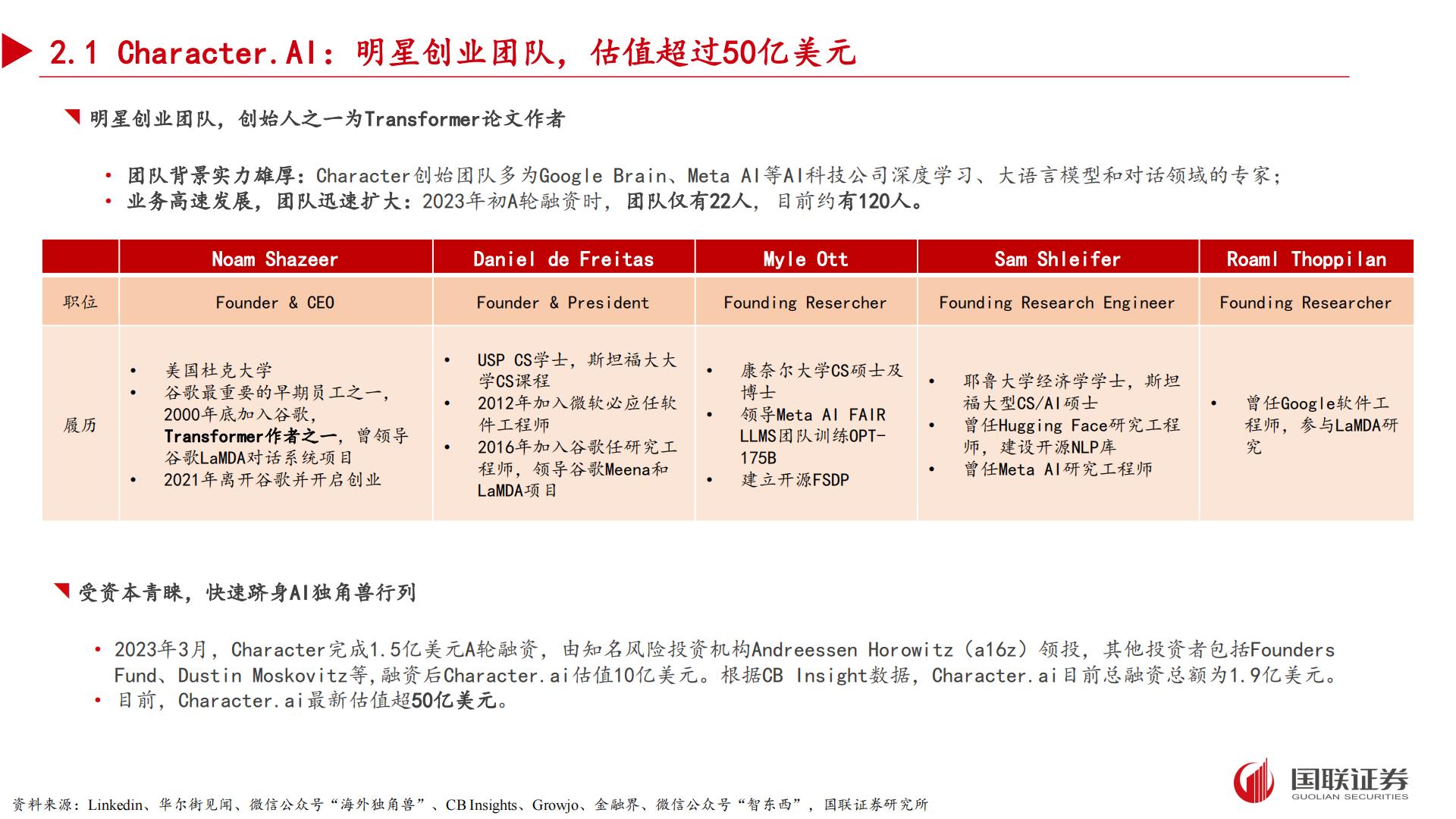The image size is (1456, 819).
Task: Click the Guolian Securities logo
Action: (x=1320, y=780)
